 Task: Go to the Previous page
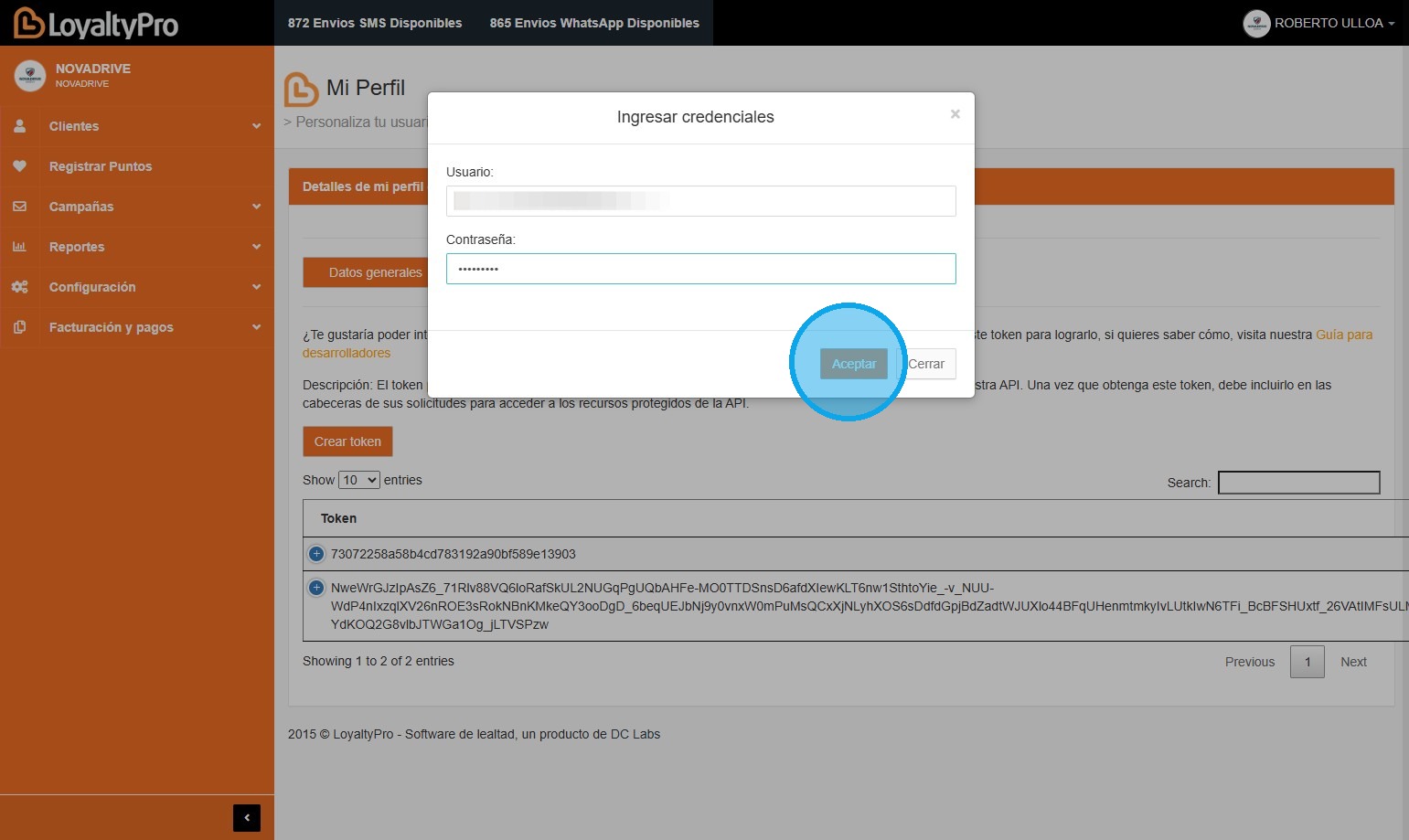click(x=1250, y=662)
